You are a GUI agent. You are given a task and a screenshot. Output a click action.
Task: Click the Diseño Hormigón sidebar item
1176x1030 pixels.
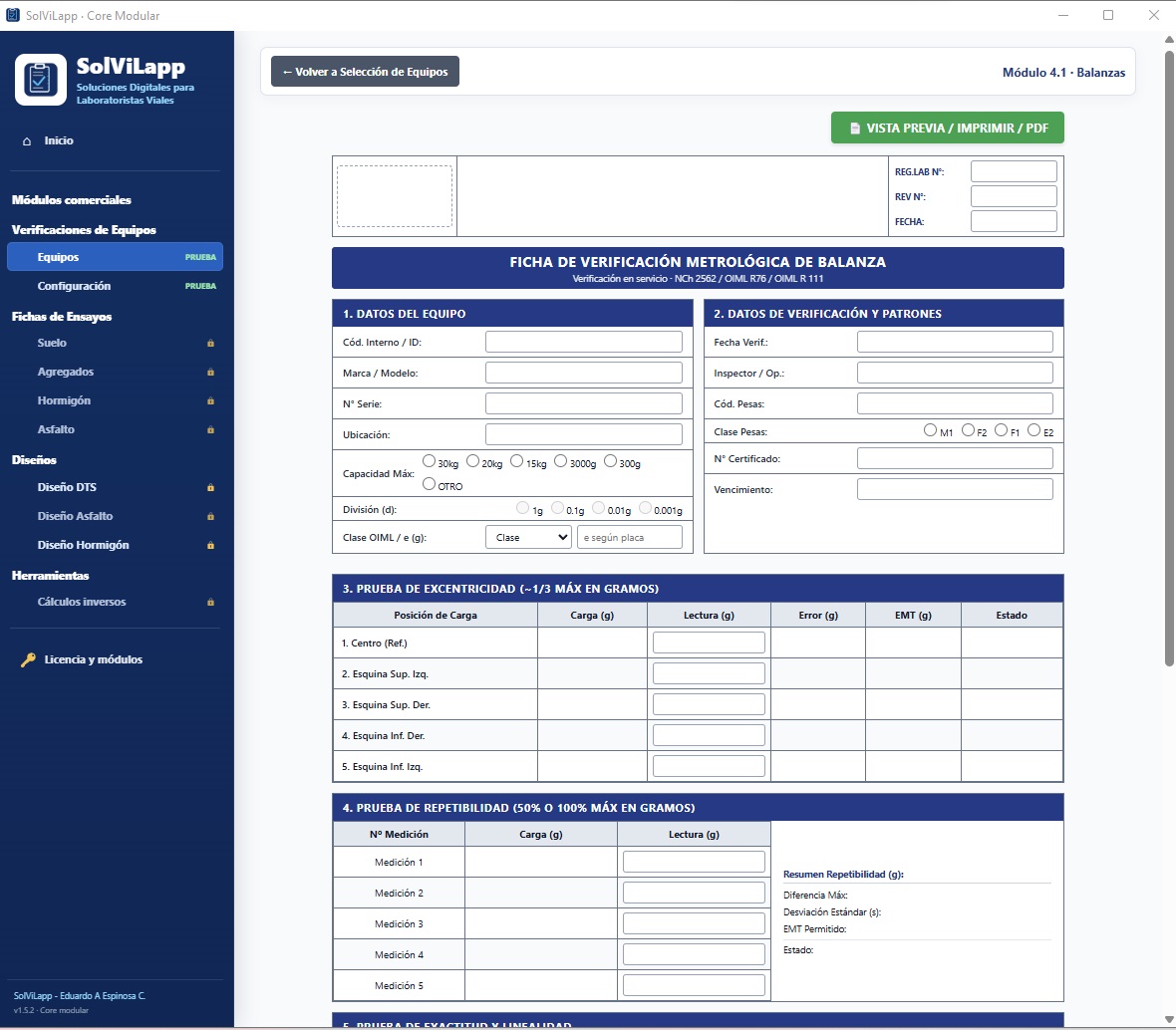pyautogui.click(x=116, y=546)
